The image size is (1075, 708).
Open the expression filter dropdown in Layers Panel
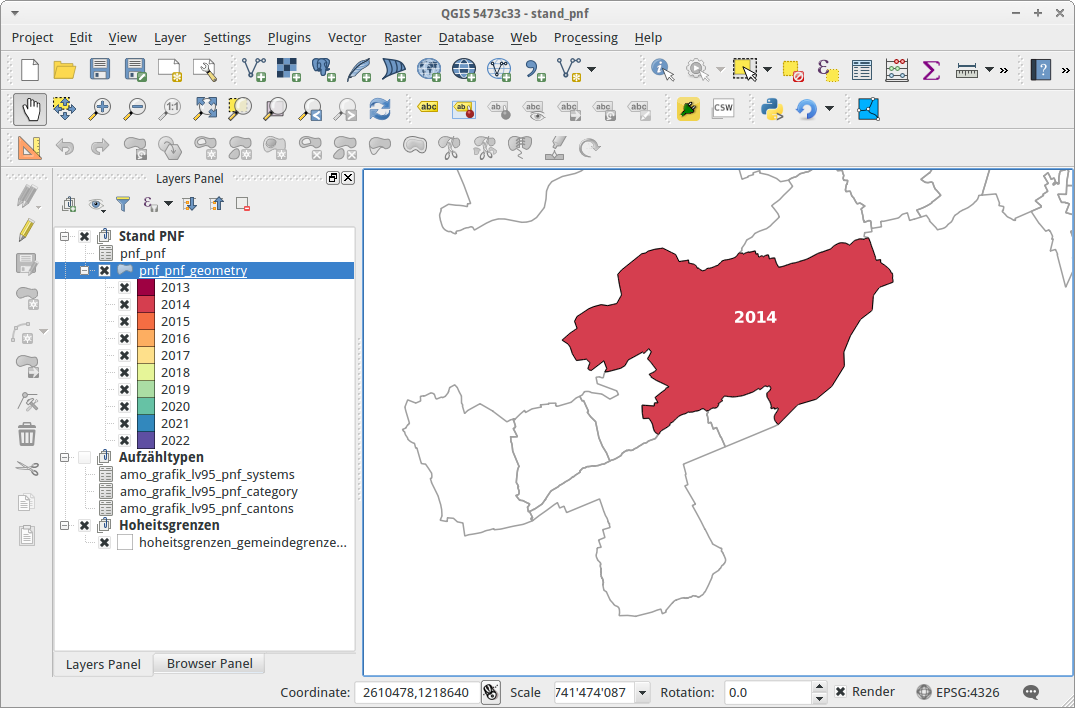click(169, 204)
